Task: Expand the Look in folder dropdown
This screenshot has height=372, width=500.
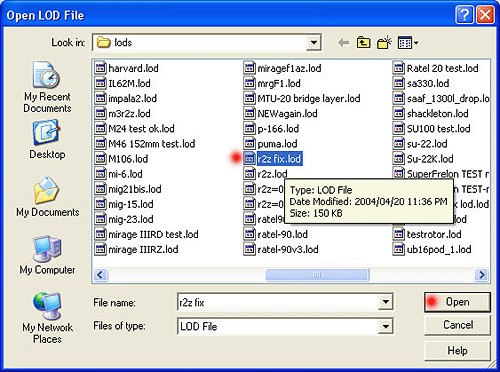Action: tap(313, 43)
